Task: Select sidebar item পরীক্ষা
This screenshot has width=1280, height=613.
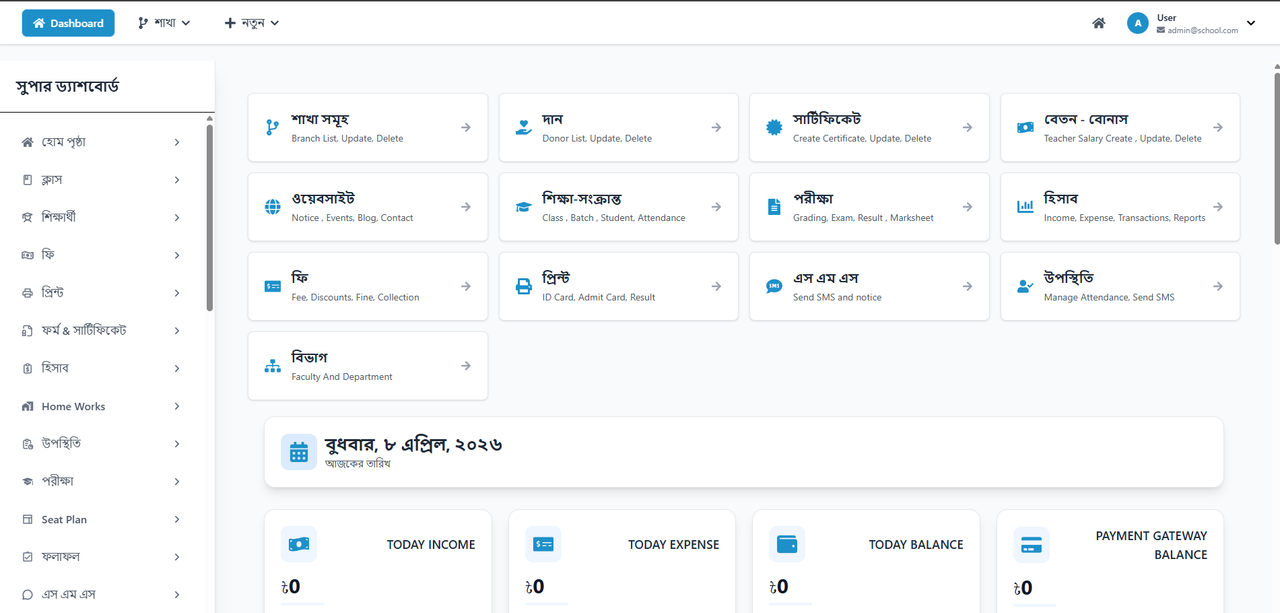Action: 101,481
